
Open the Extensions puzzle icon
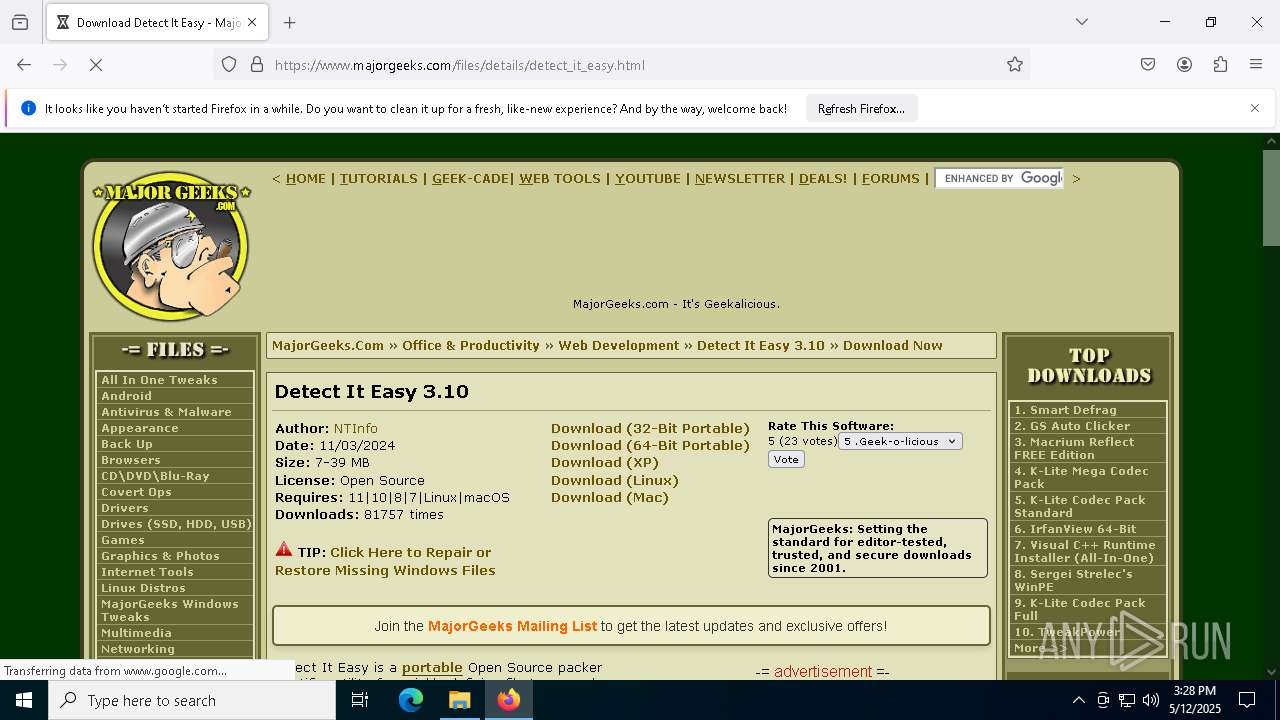[x=1220, y=65]
